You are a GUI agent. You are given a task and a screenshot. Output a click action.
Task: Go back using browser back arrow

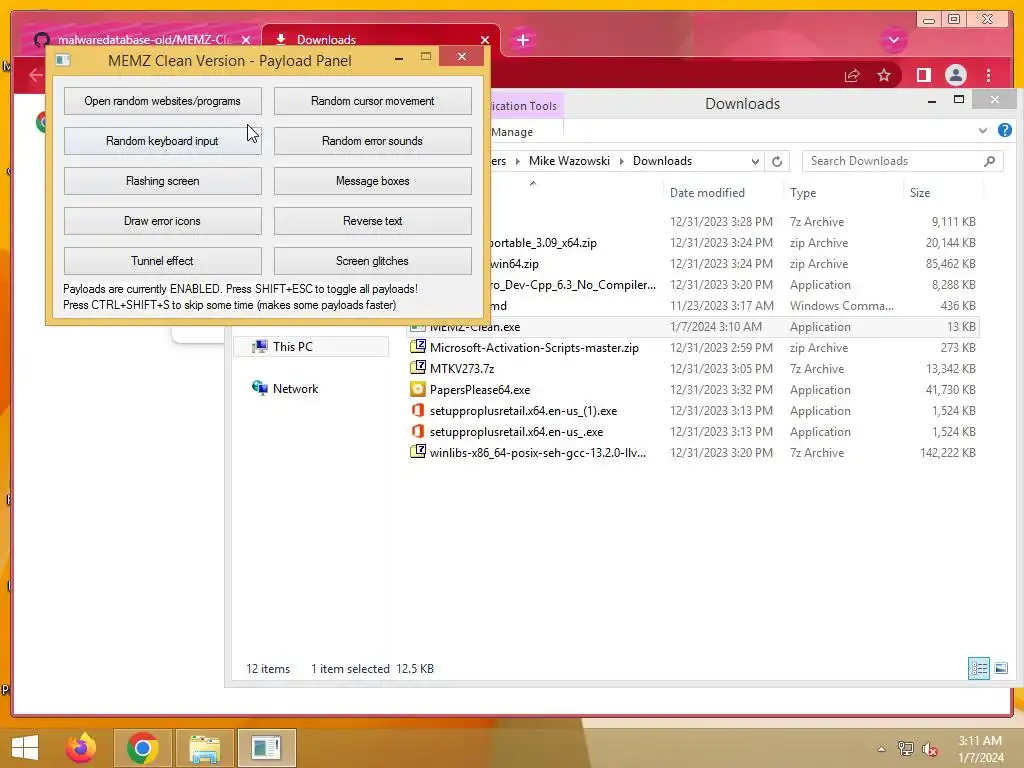pyautogui.click(x=35, y=75)
